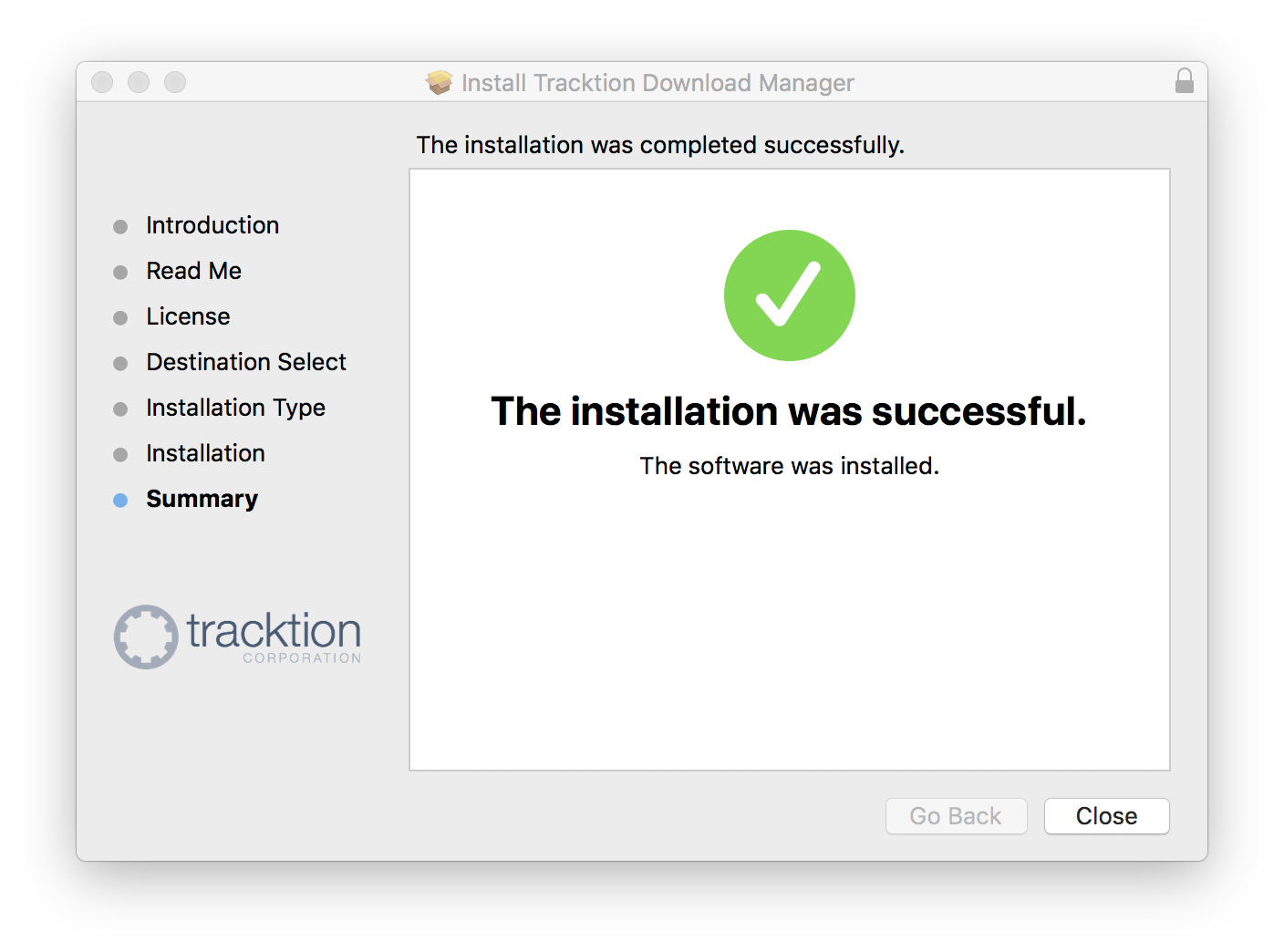Click the 'tracktion' corporation wordmark
The width and height of the screenshot is (1284, 952).
274,633
